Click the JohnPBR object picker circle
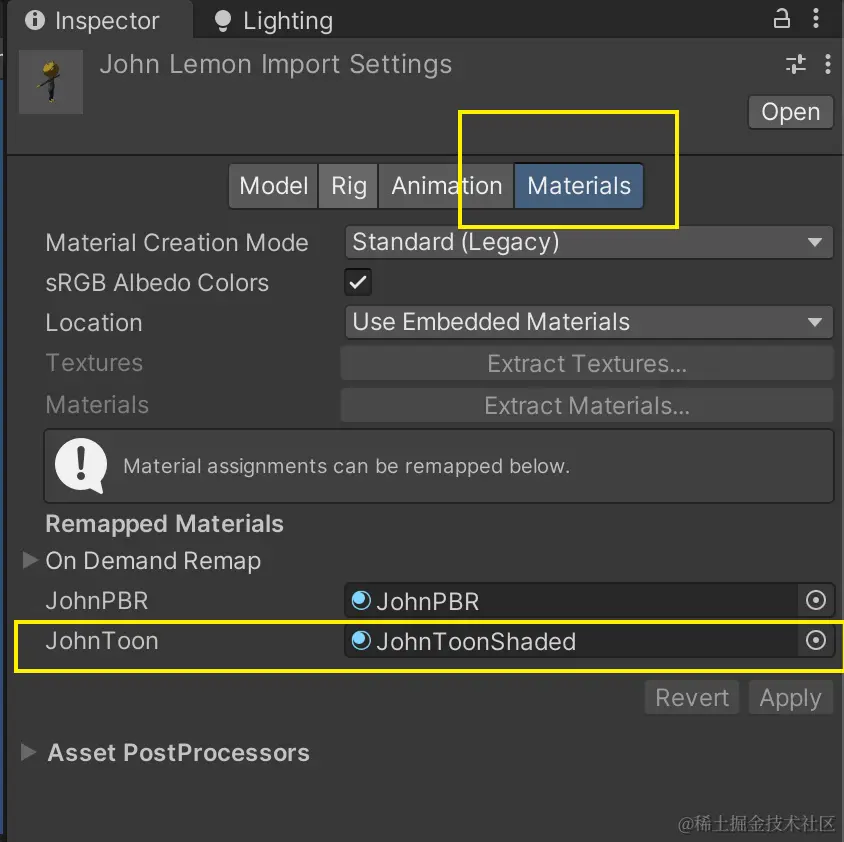The height and width of the screenshot is (842, 844). click(x=816, y=601)
